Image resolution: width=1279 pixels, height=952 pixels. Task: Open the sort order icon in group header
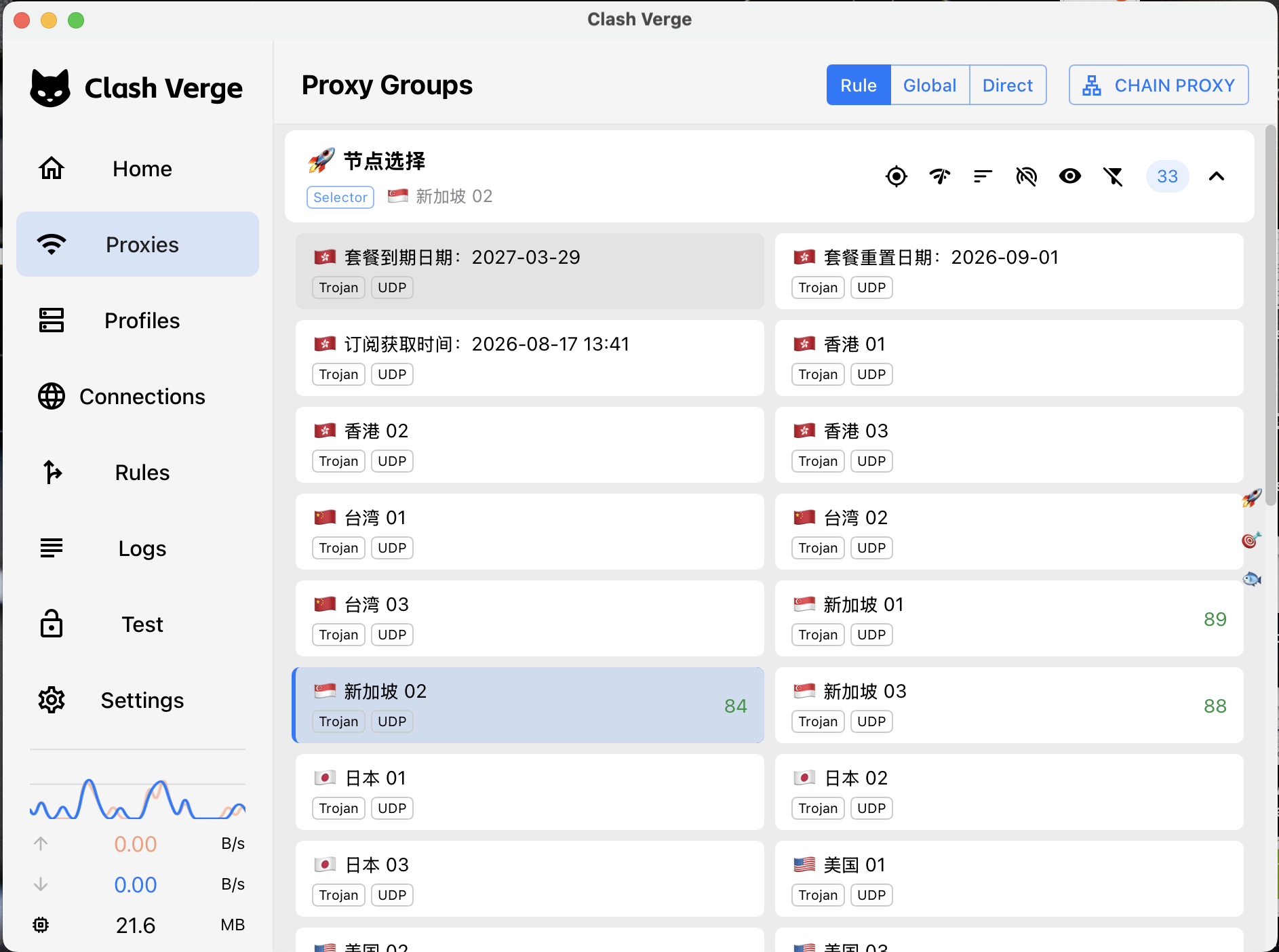[x=983, y=176]
